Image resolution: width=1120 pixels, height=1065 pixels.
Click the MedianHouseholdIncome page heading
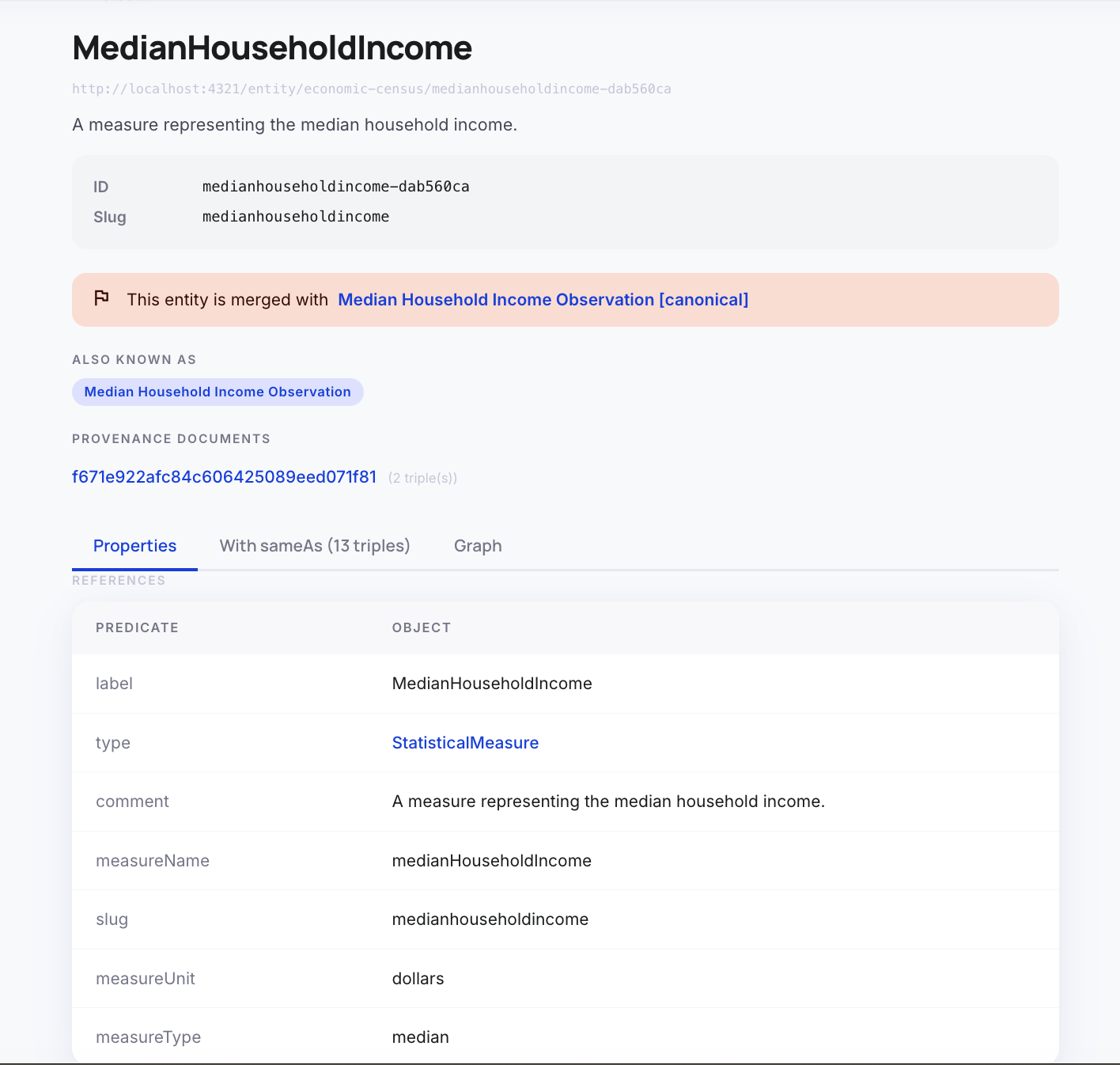point(272,48)
